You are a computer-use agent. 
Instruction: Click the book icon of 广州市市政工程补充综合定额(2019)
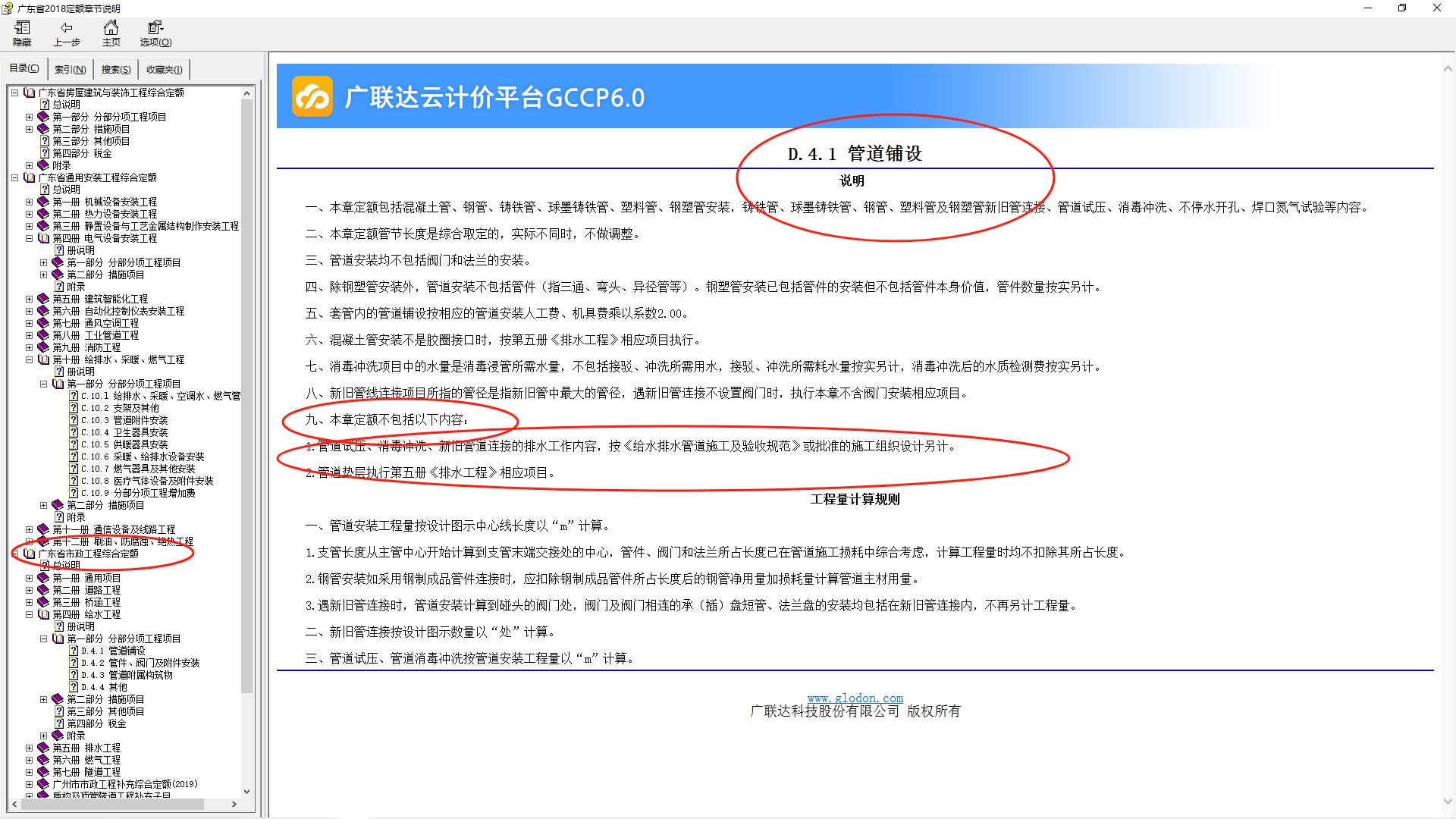(x=44, y=784)
